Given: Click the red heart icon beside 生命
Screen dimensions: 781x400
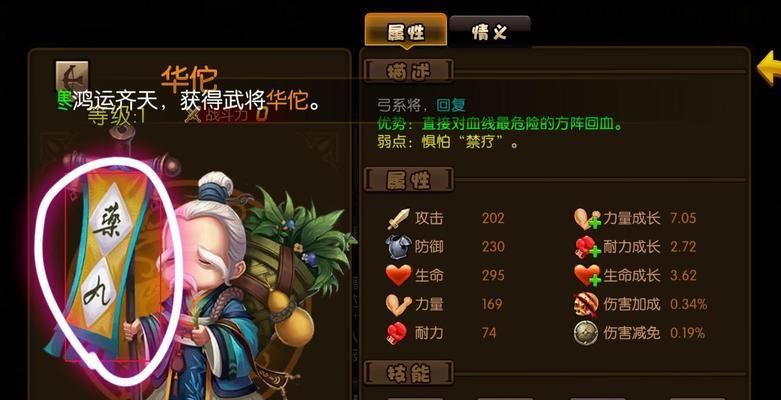Looking at the screenshot, I should pos(398,275).
